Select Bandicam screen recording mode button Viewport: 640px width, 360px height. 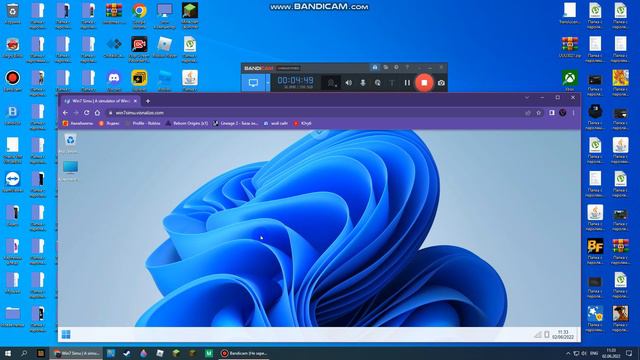click(x=253, y=83)
